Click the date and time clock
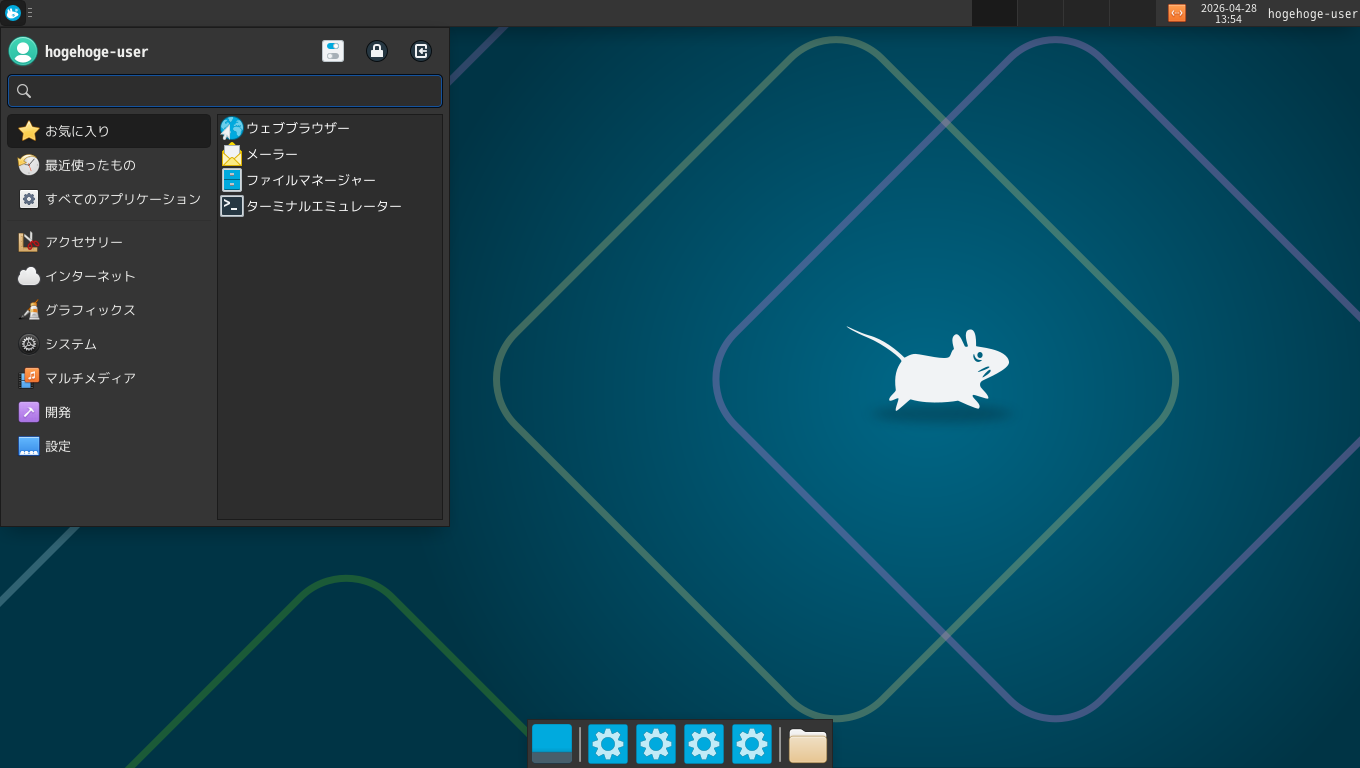Screen dimensions: 1360x768 coord(1228,13)
